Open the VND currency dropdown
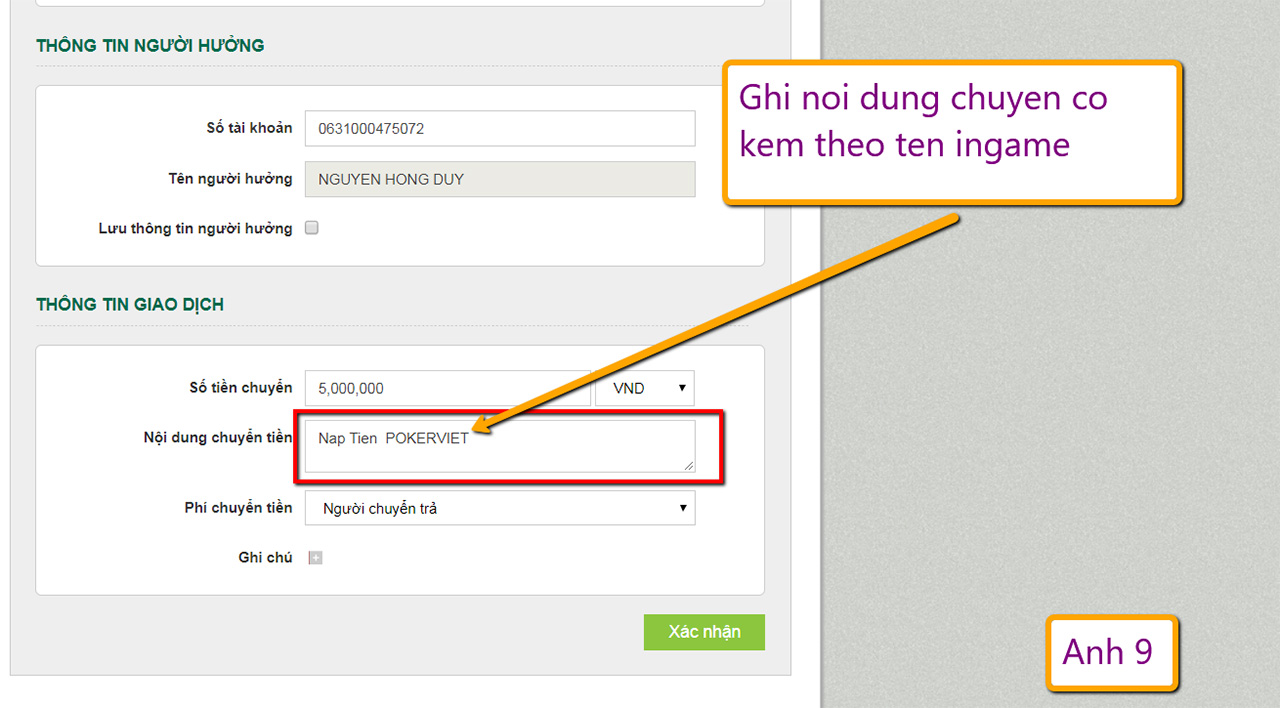This screenshot has width=1280, height=708. tap(645, 388)
